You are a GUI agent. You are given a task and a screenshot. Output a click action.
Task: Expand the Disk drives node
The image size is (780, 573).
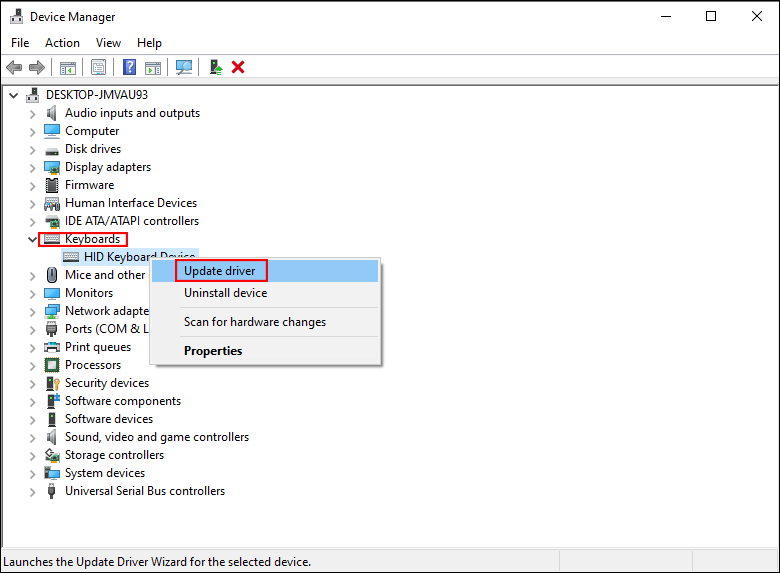click(33, 150)
